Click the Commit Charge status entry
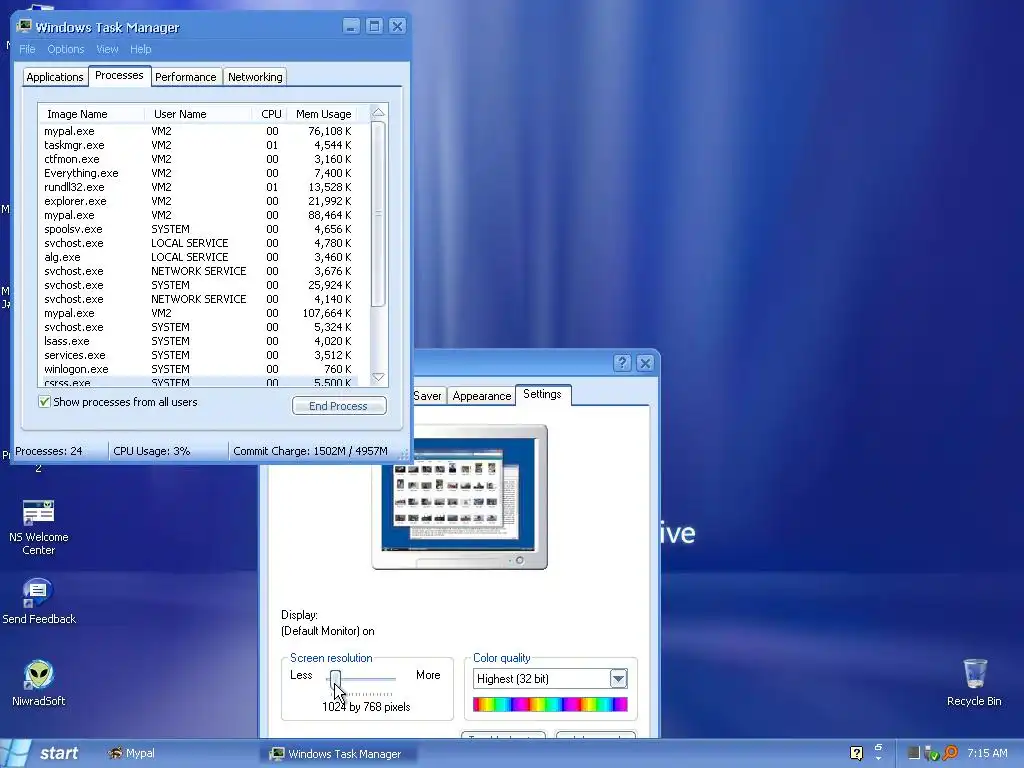The height and width of the screenshot is (768, 1024). (x=313, y=451)
